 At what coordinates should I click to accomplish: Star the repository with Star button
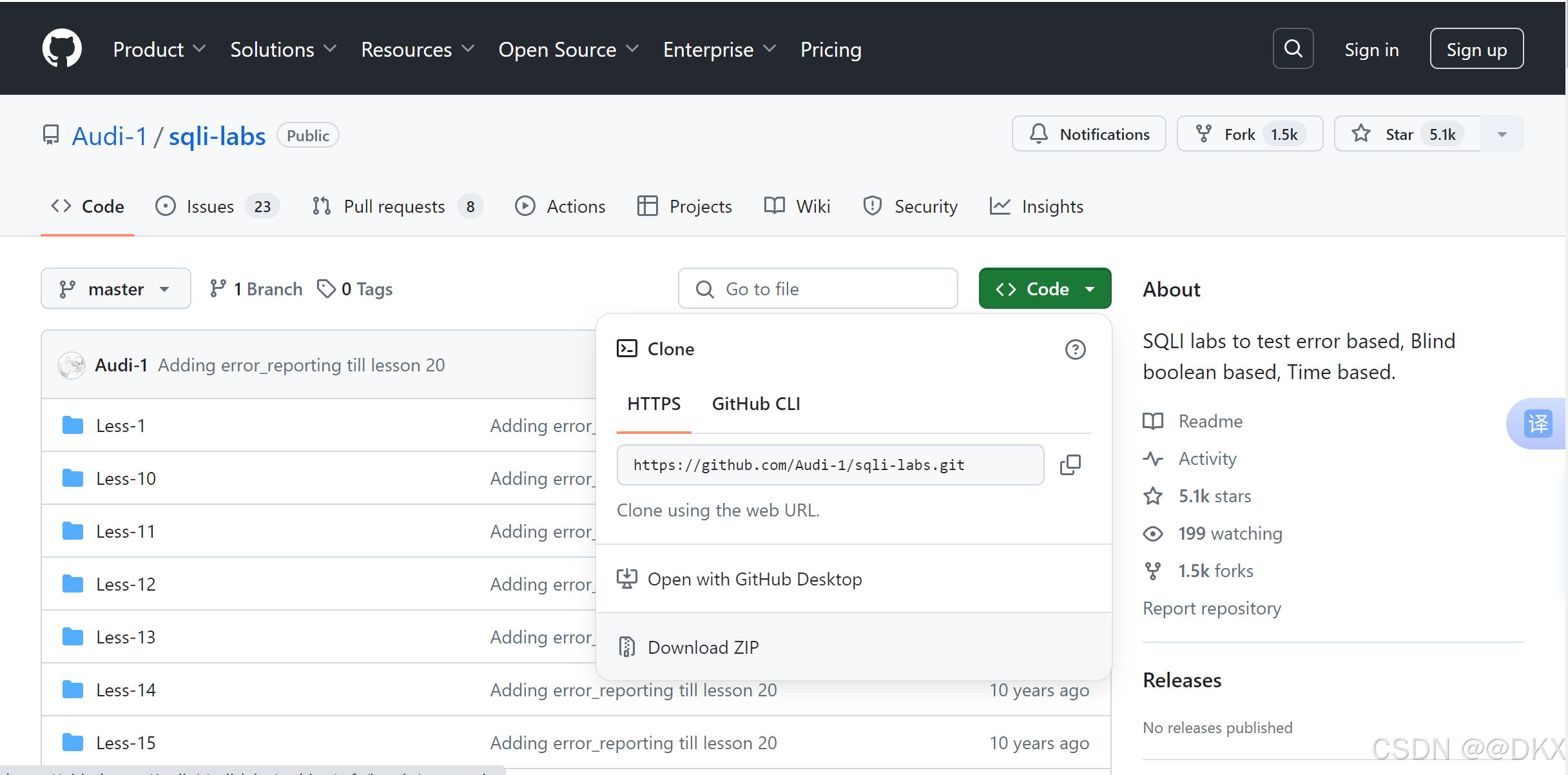click(1407, 134)
